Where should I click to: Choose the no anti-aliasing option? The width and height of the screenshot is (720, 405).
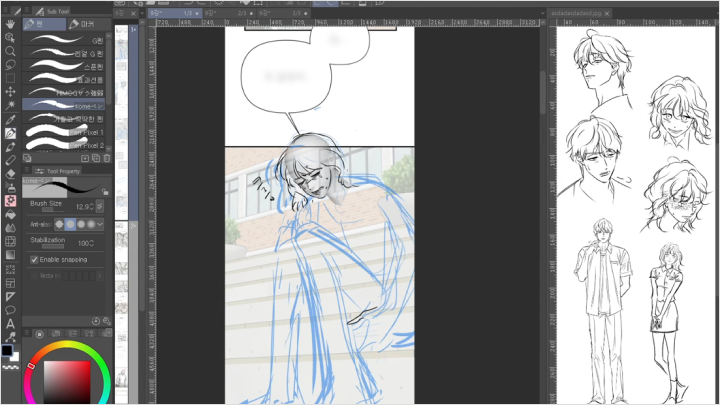coord(59,224)
